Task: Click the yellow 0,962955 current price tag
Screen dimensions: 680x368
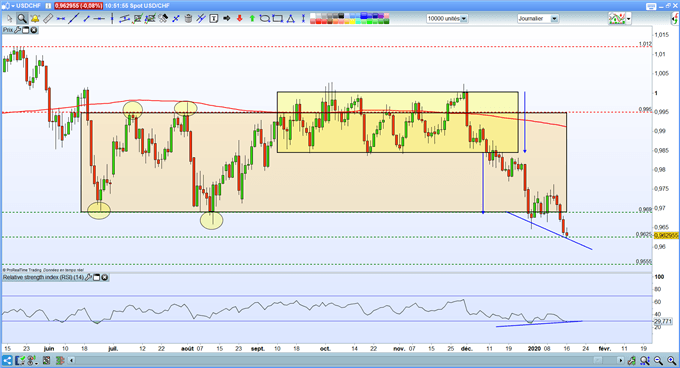Action: pos(666,235)
